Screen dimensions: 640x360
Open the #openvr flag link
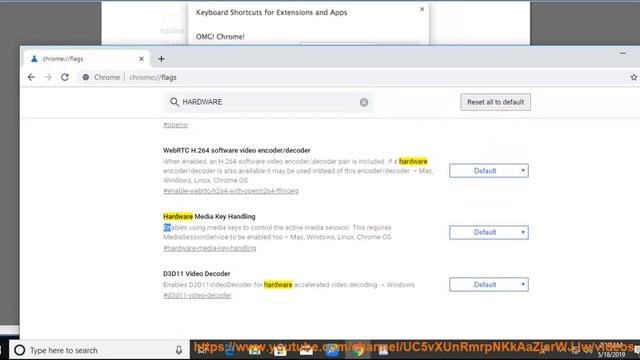[176, 125]
